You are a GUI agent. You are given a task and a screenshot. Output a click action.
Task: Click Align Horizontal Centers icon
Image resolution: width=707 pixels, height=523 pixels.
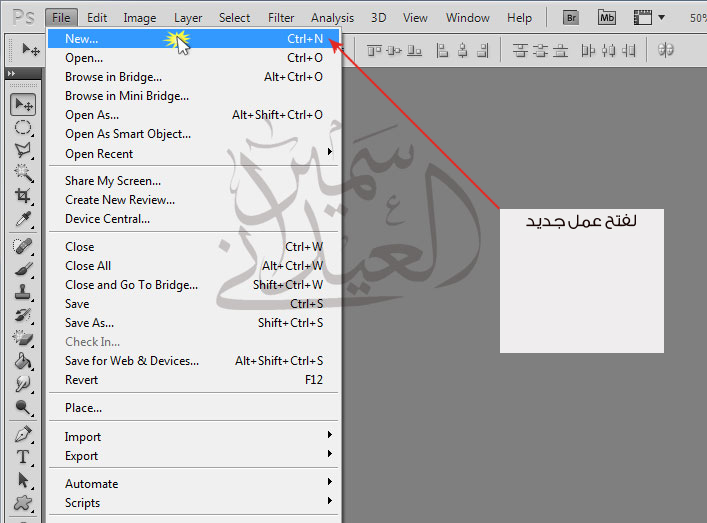pyautogui.click(x=463, y=50)
